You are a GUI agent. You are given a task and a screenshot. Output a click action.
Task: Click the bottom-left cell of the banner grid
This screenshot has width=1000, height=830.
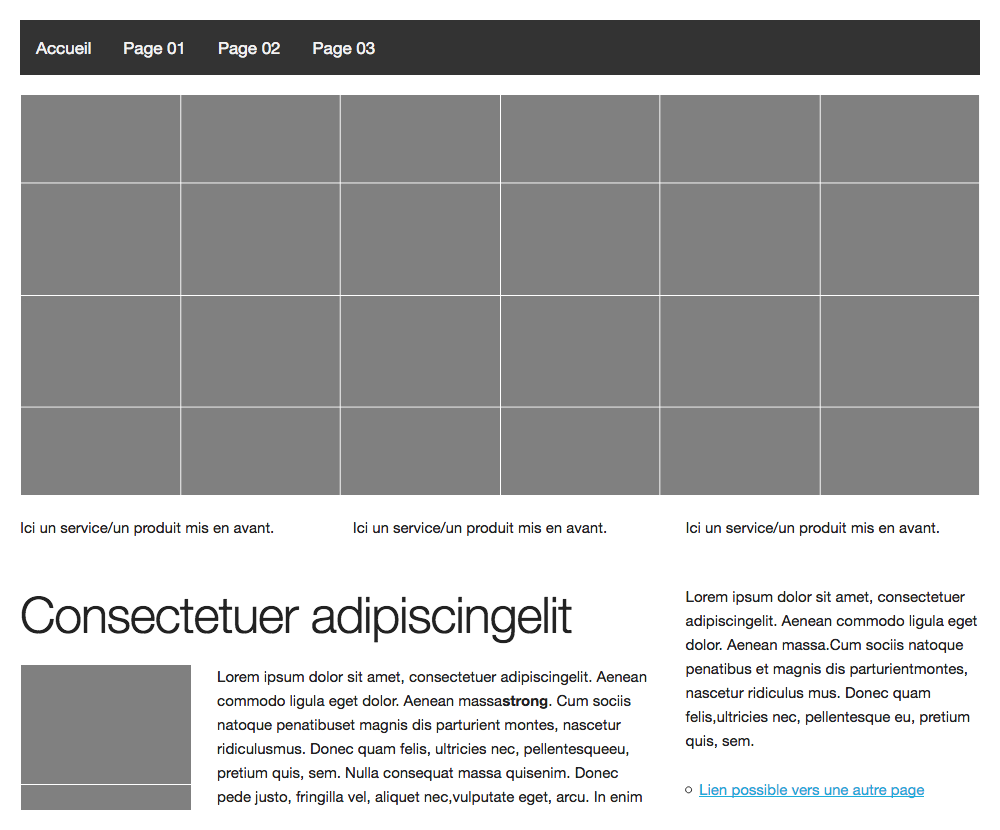tap(100, 451)
